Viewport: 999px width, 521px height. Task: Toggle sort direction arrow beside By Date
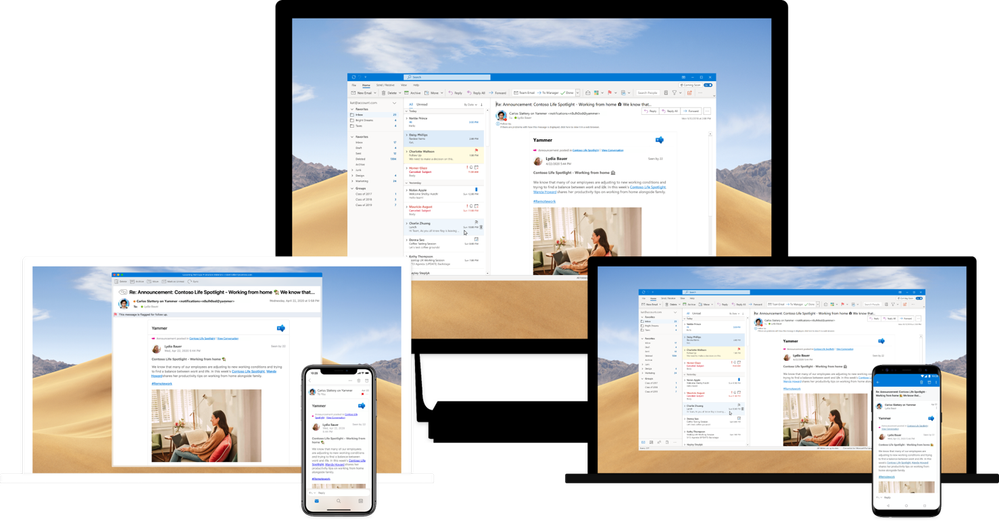(x=481, y=104)
